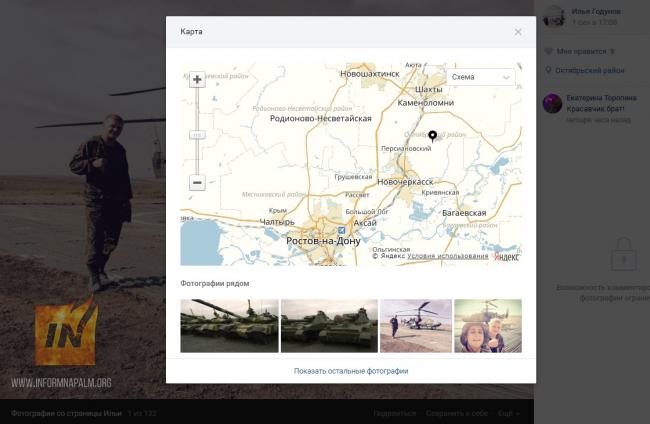The width and height of the screenshot is (650, 424).
Task: Expand the Ещё menu below the photo
Action: [x=508, y=412]
